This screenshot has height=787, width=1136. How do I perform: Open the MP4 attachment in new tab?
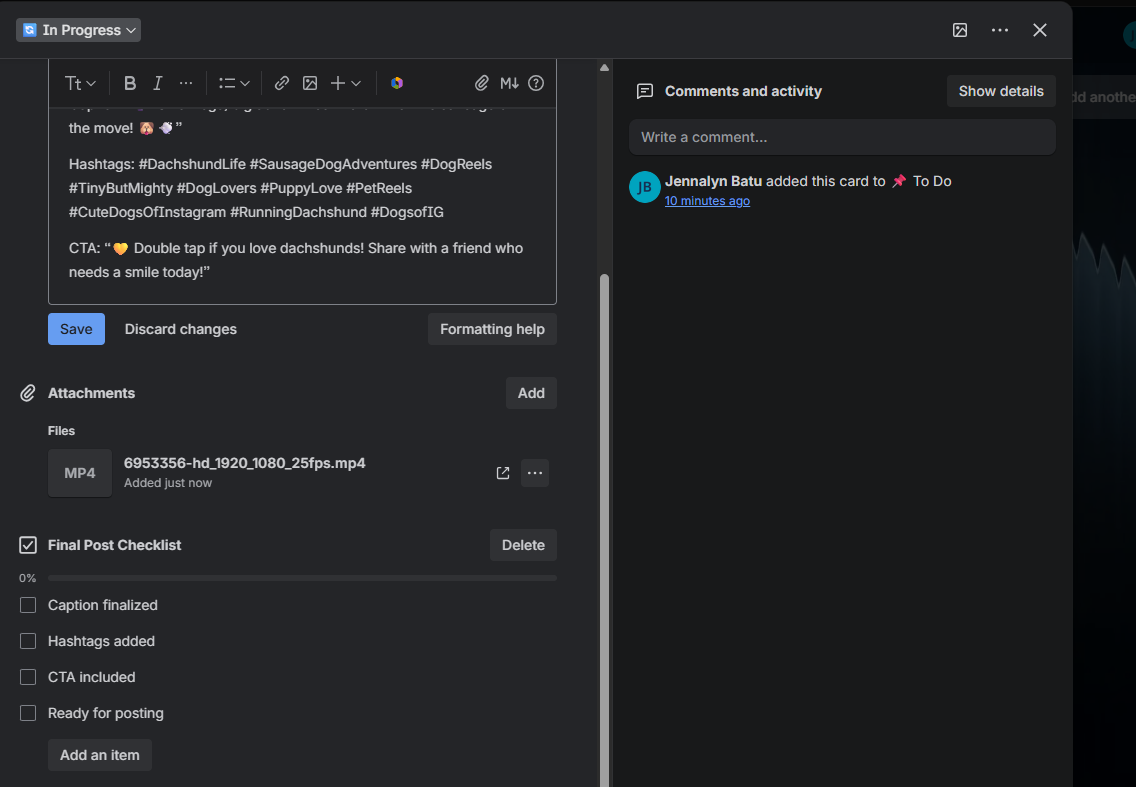[x=503, y=473]
